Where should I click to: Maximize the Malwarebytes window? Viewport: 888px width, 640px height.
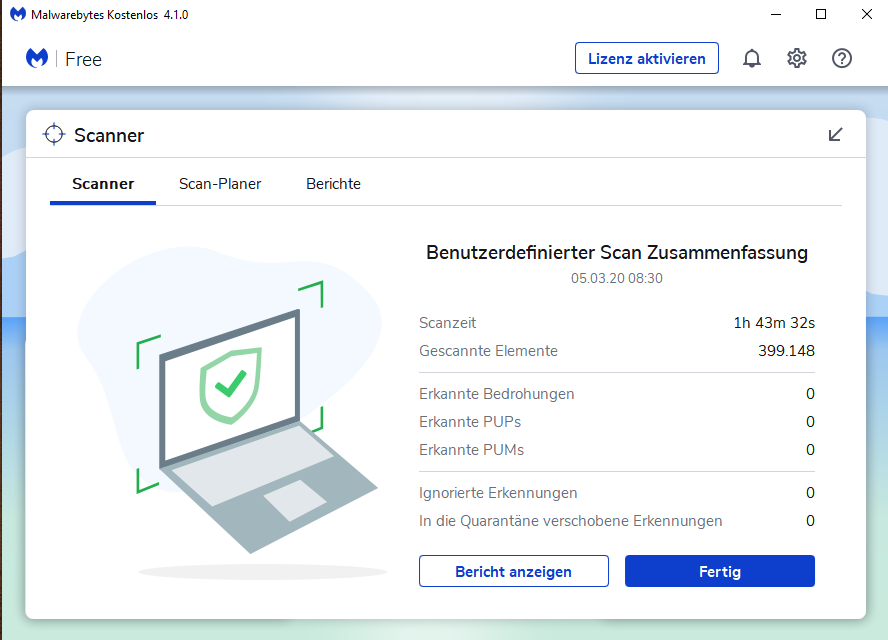click(x=821, y=14)
